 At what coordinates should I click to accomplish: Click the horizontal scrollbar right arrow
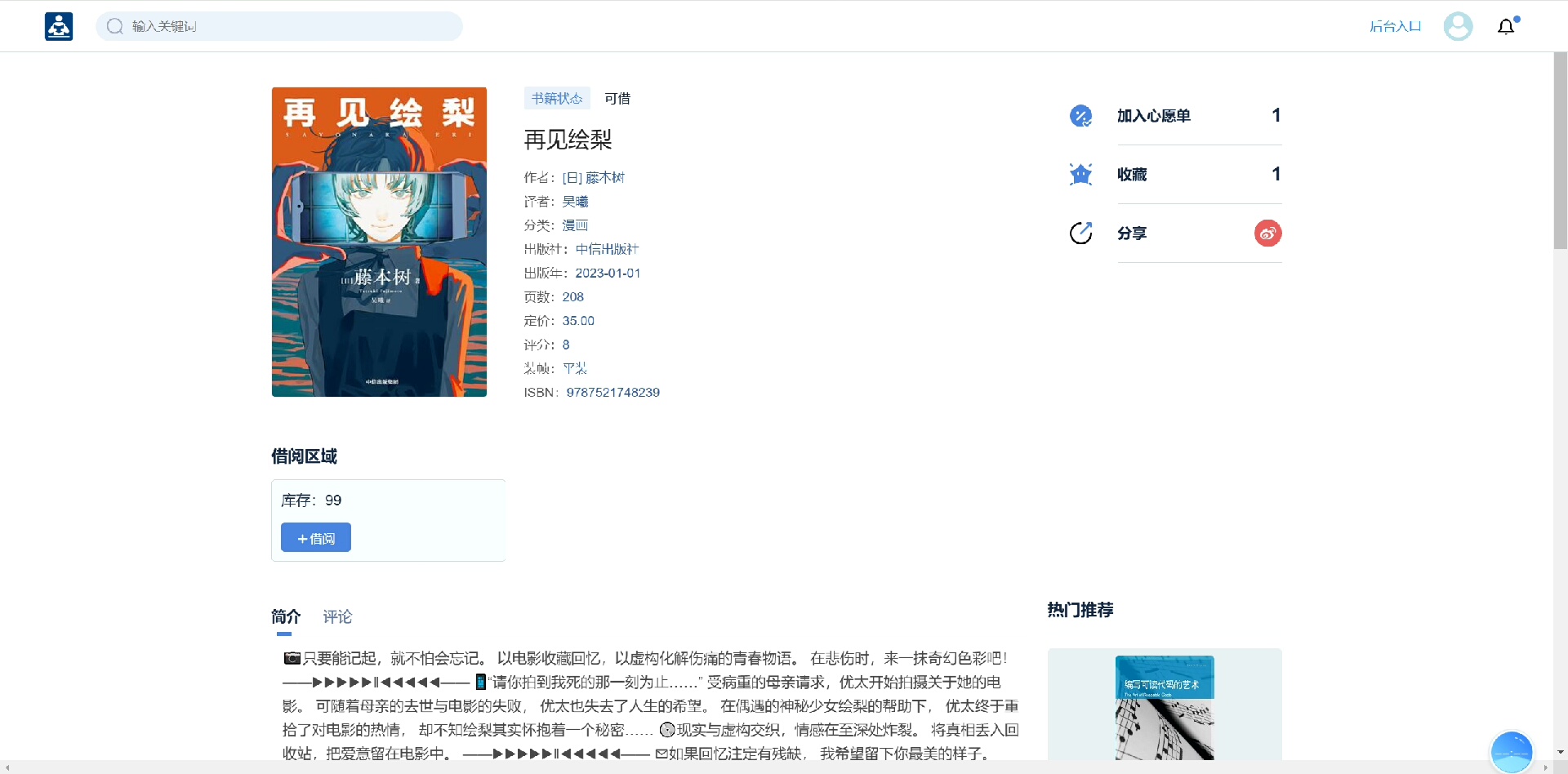1545,767
